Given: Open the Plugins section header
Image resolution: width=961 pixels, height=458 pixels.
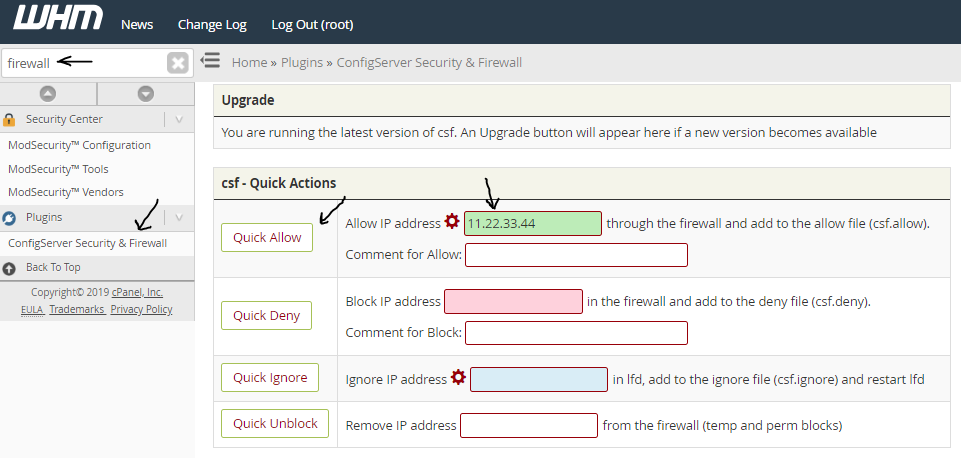Looking at the screenshot, I should [x=44, y=217].
